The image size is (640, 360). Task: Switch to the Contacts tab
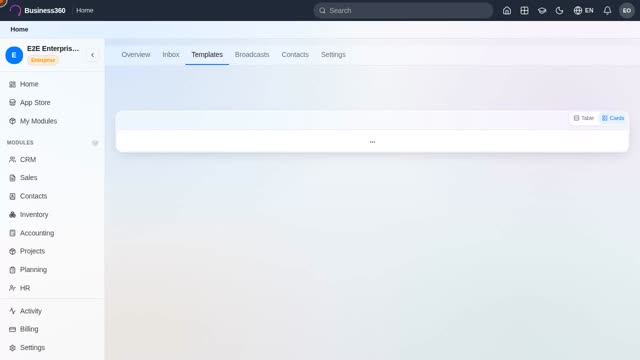tap(295, 55)
